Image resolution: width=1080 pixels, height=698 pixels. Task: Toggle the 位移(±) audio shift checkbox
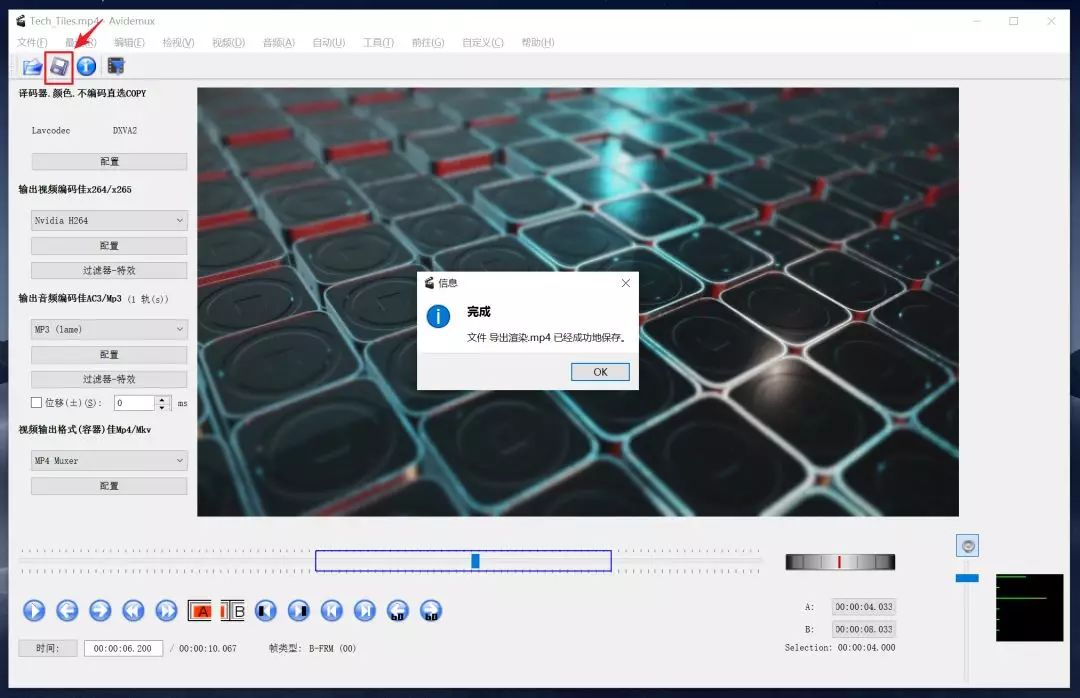point(37,402)
